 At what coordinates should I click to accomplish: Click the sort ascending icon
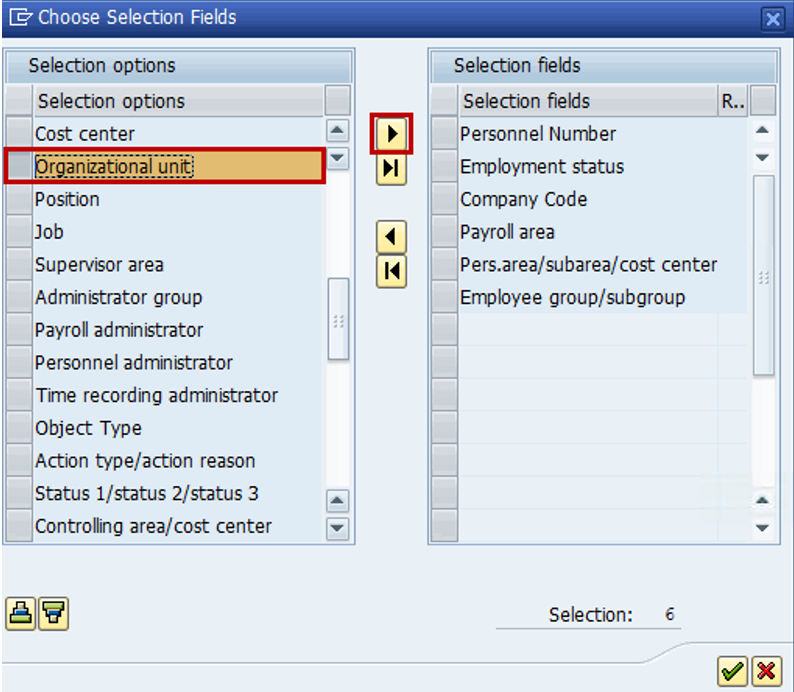(x=20, y=614)
